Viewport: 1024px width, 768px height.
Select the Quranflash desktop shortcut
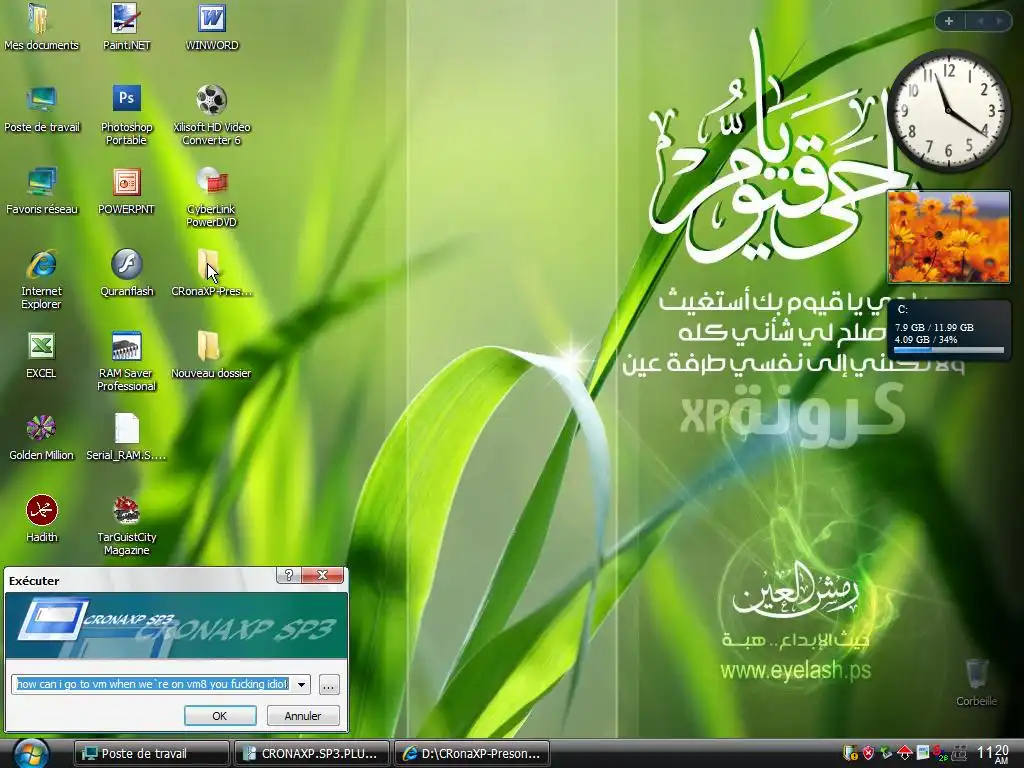pyautogui.click(x=126, y=273)
